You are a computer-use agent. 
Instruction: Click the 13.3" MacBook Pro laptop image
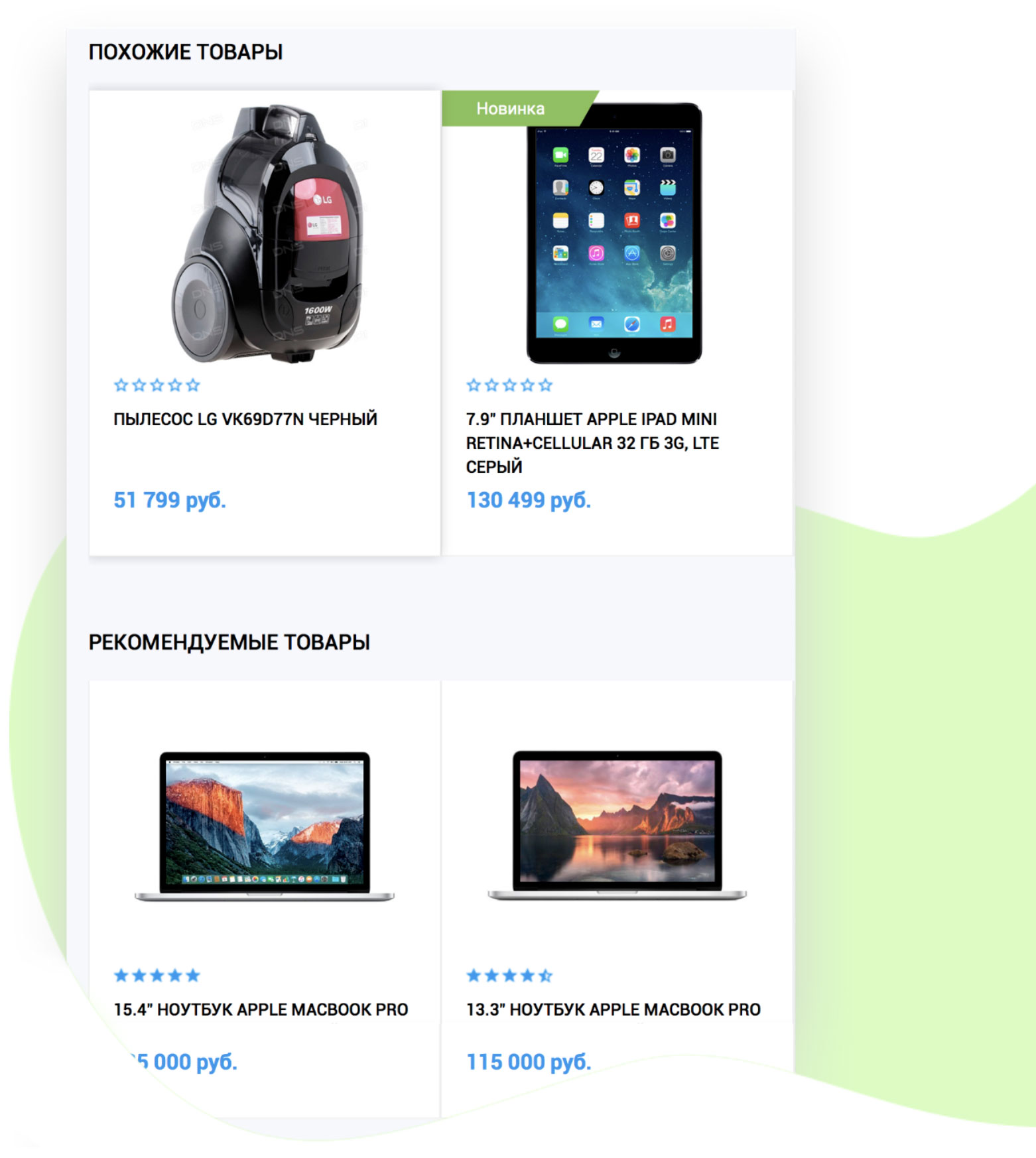pyautogui.click(x=617, y=826)
